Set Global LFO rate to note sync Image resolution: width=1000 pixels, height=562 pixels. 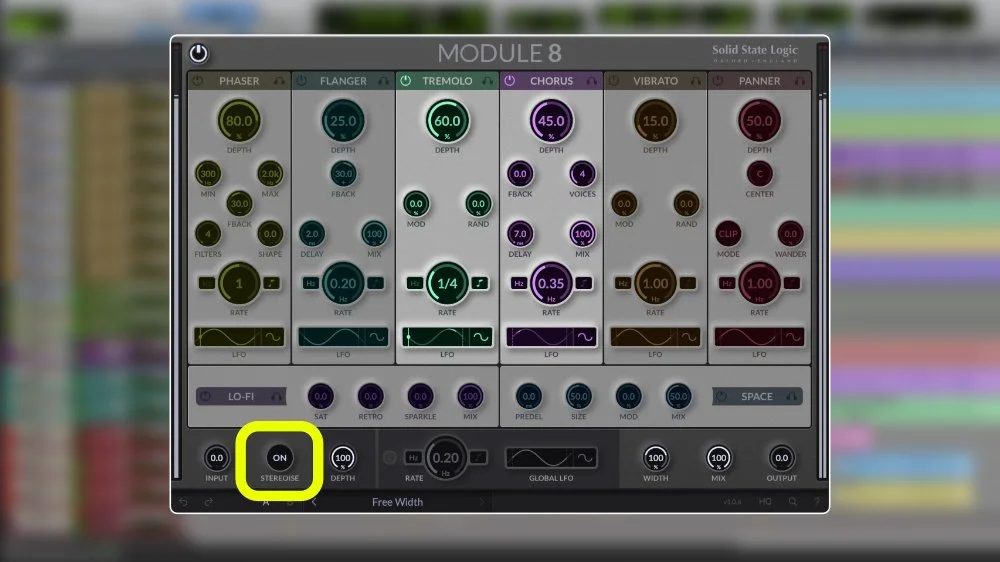(x=478, y=457)
